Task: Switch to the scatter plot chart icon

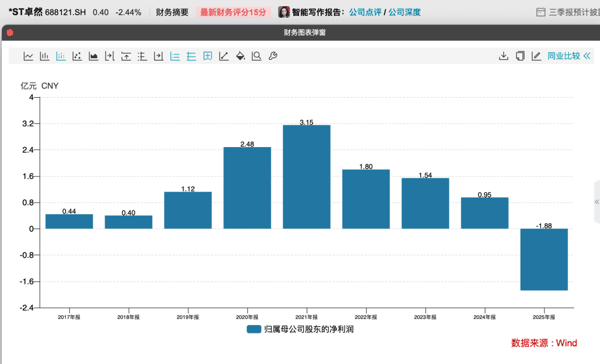Action: click(77, 56)
